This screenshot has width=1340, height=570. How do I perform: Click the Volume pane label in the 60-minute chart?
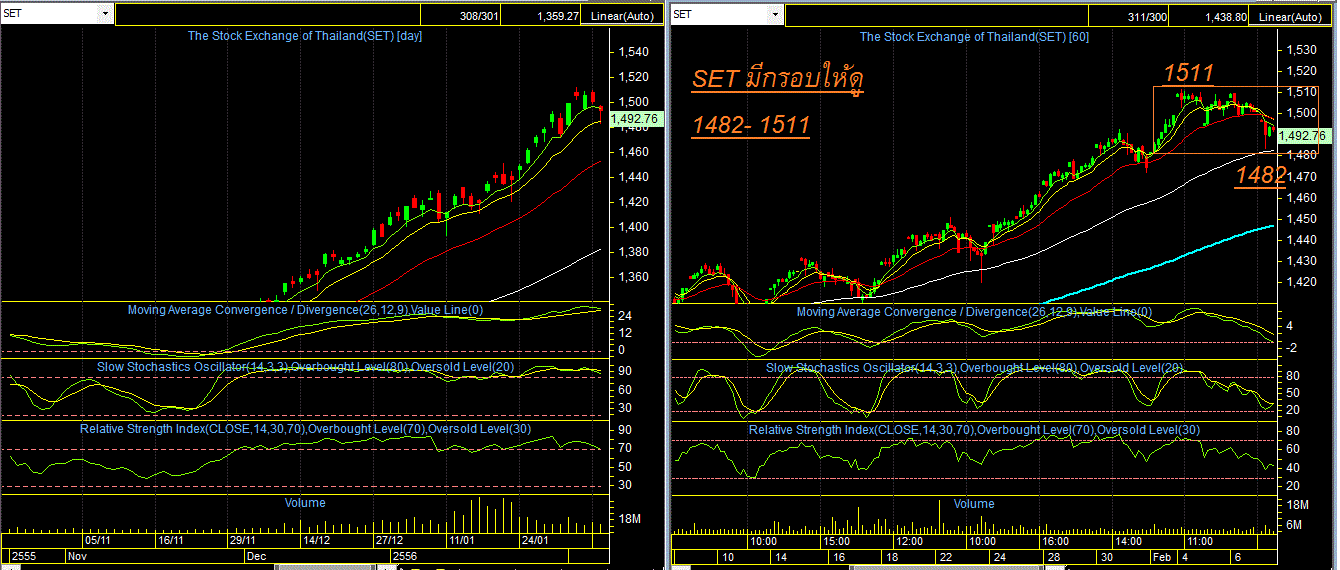point(974,504)
